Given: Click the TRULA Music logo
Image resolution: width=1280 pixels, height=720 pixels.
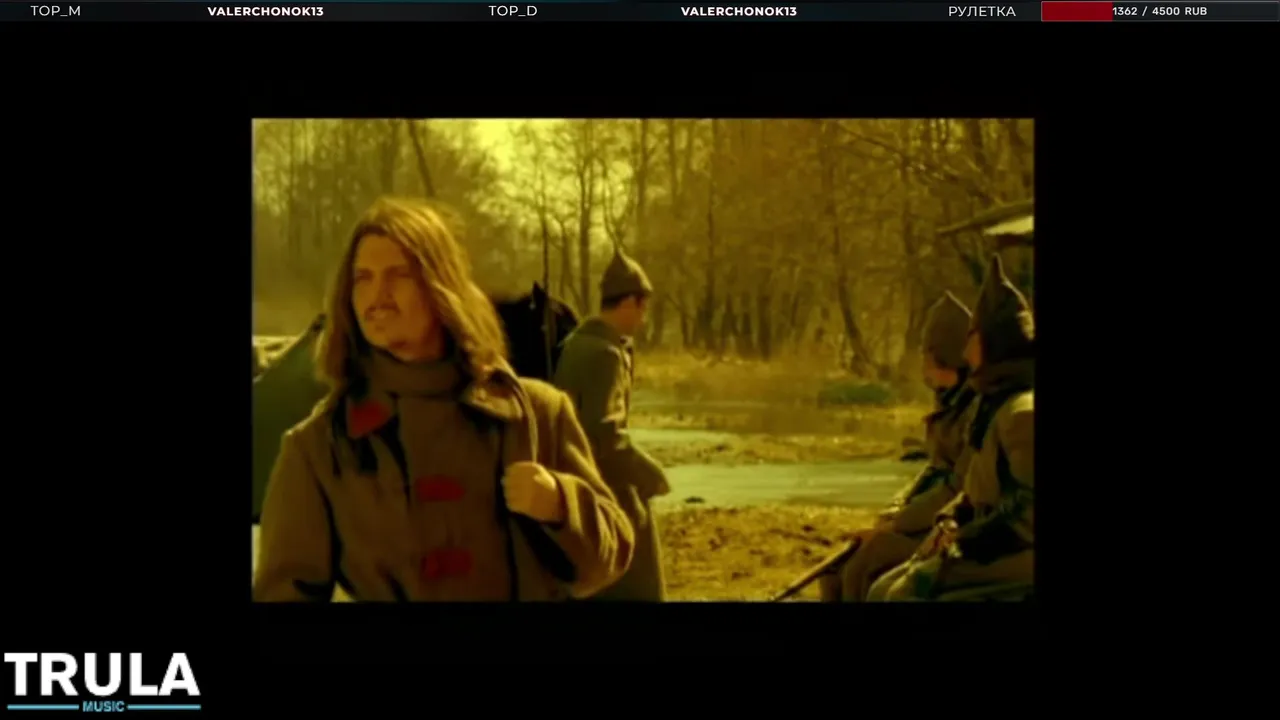Looking at the screenshot, I should click(102, 682).
